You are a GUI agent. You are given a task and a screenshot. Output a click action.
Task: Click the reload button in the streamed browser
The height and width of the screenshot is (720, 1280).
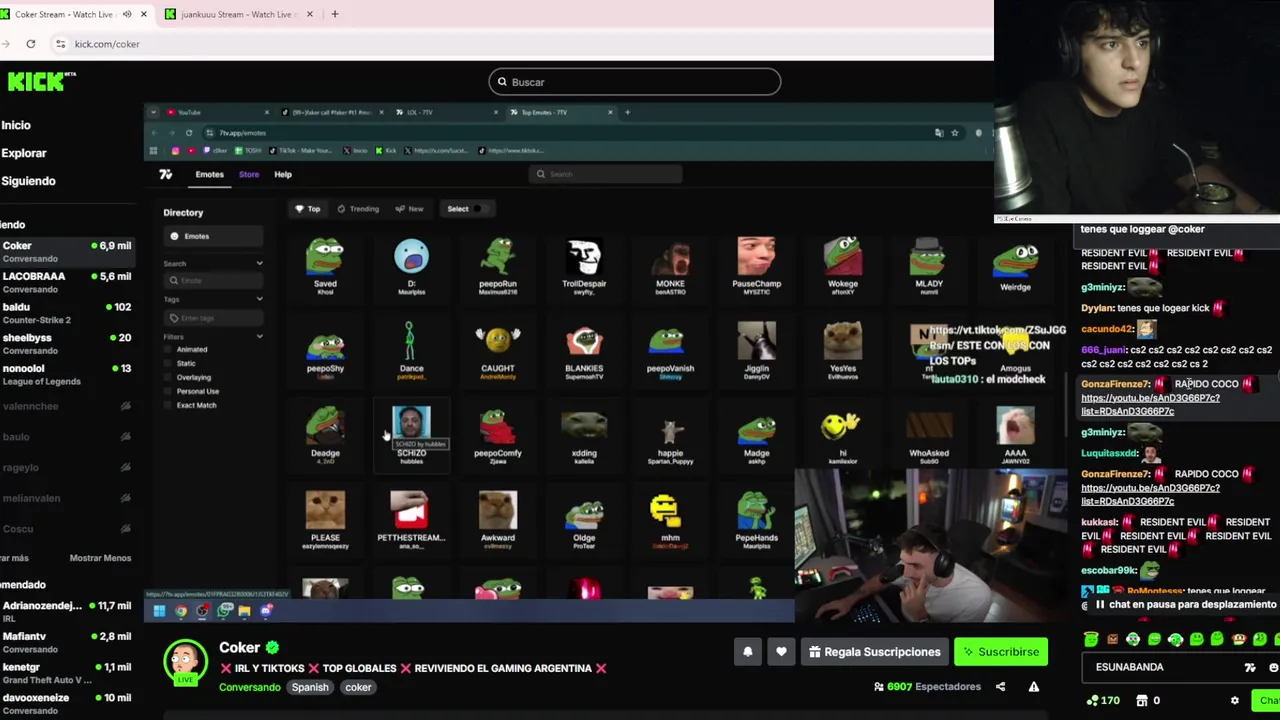tap(188, 133)
